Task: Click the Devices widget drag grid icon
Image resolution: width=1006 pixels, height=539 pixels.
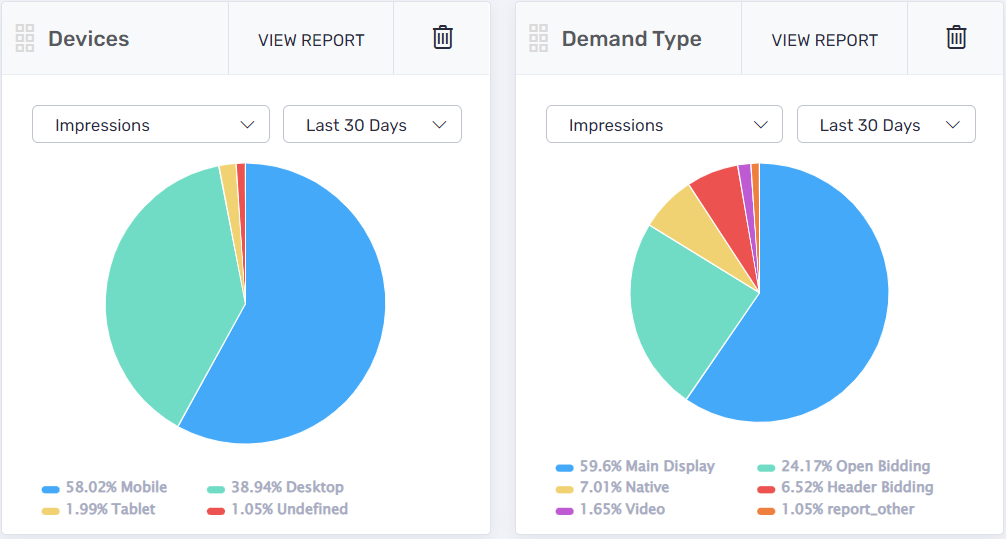Action: [26, 39]
